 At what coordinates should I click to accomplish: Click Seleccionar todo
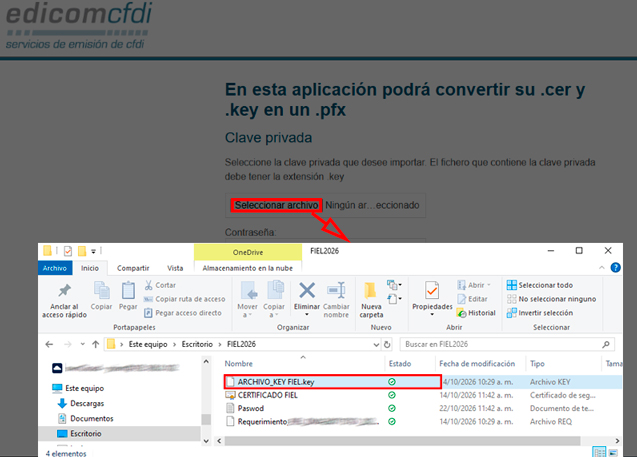pyautogui.click(x=540, y=285)
